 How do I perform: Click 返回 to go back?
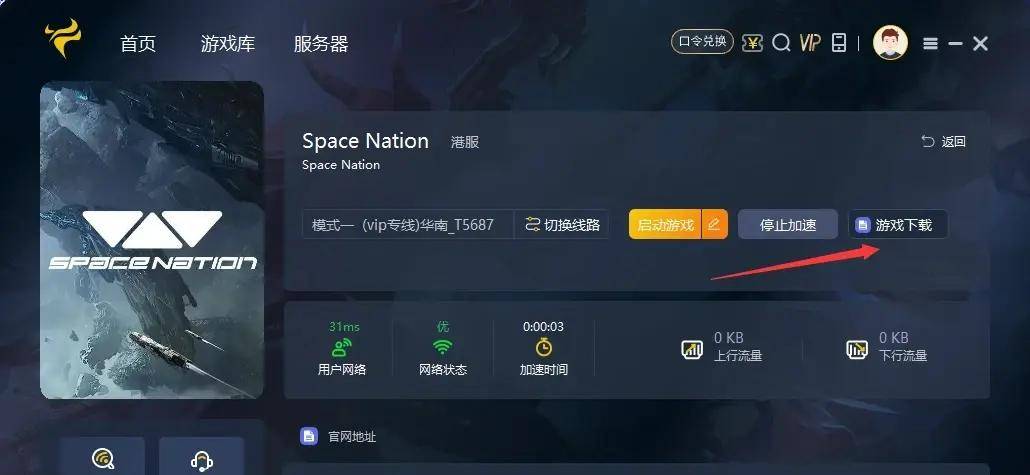point(943,142)
